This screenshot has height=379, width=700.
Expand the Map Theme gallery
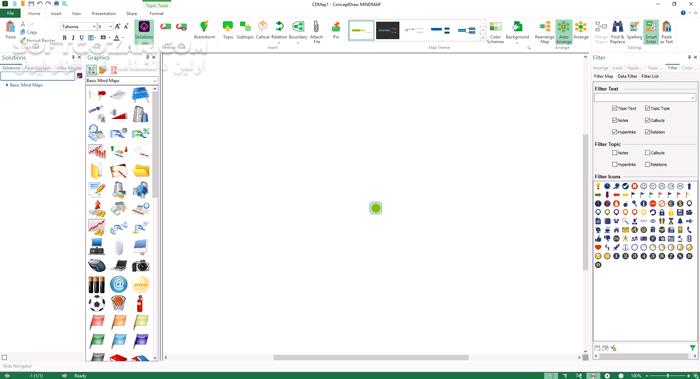pos(483,38)
